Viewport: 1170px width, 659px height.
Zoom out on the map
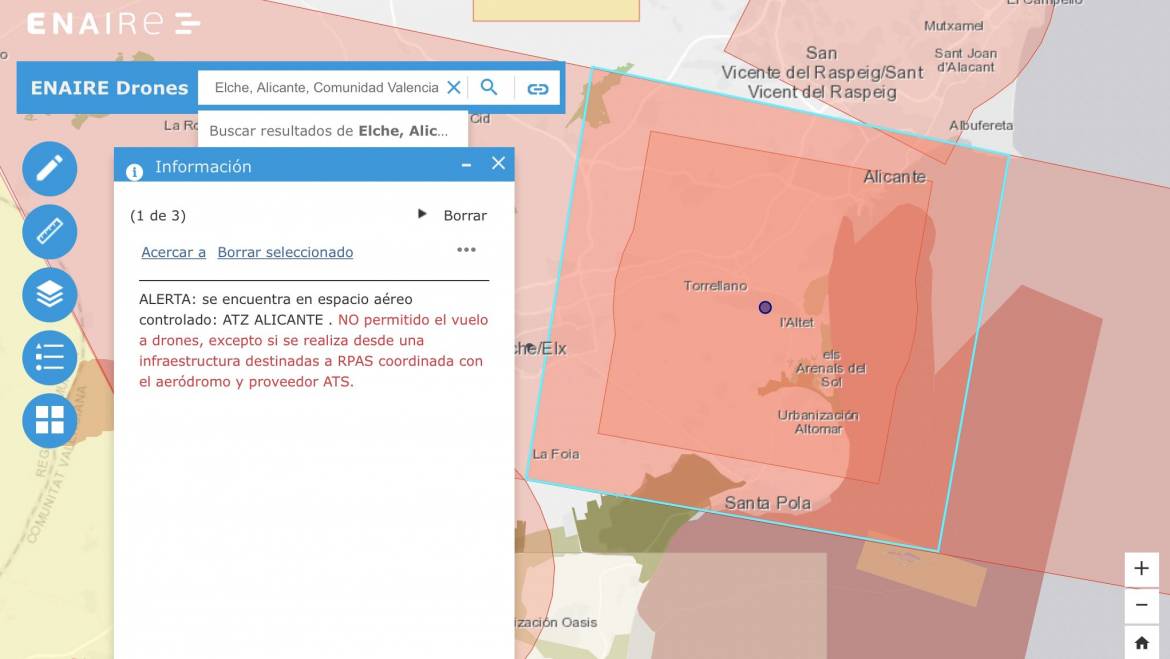pos(1141,605)
